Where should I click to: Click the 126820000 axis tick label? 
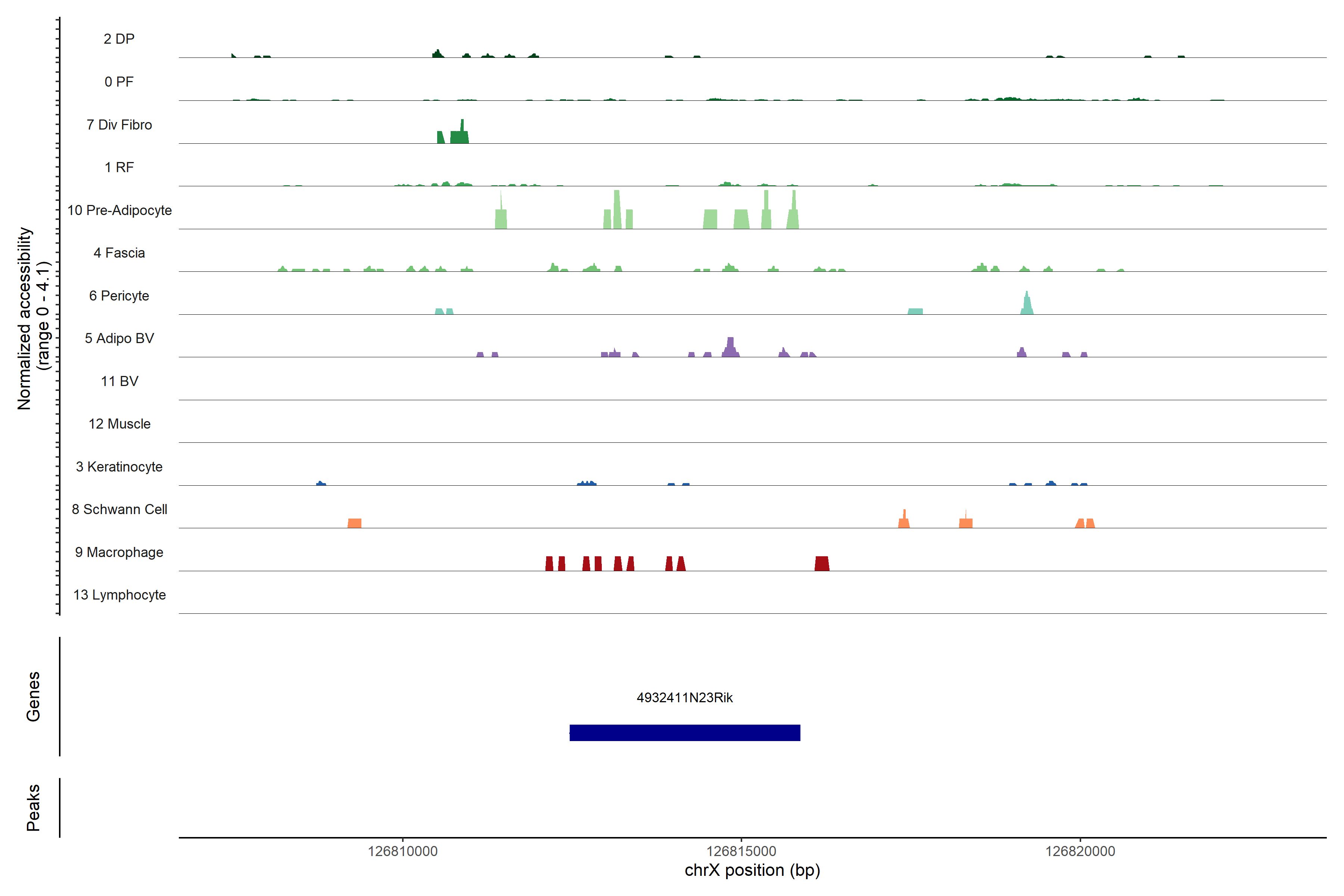pos(1080,851)
